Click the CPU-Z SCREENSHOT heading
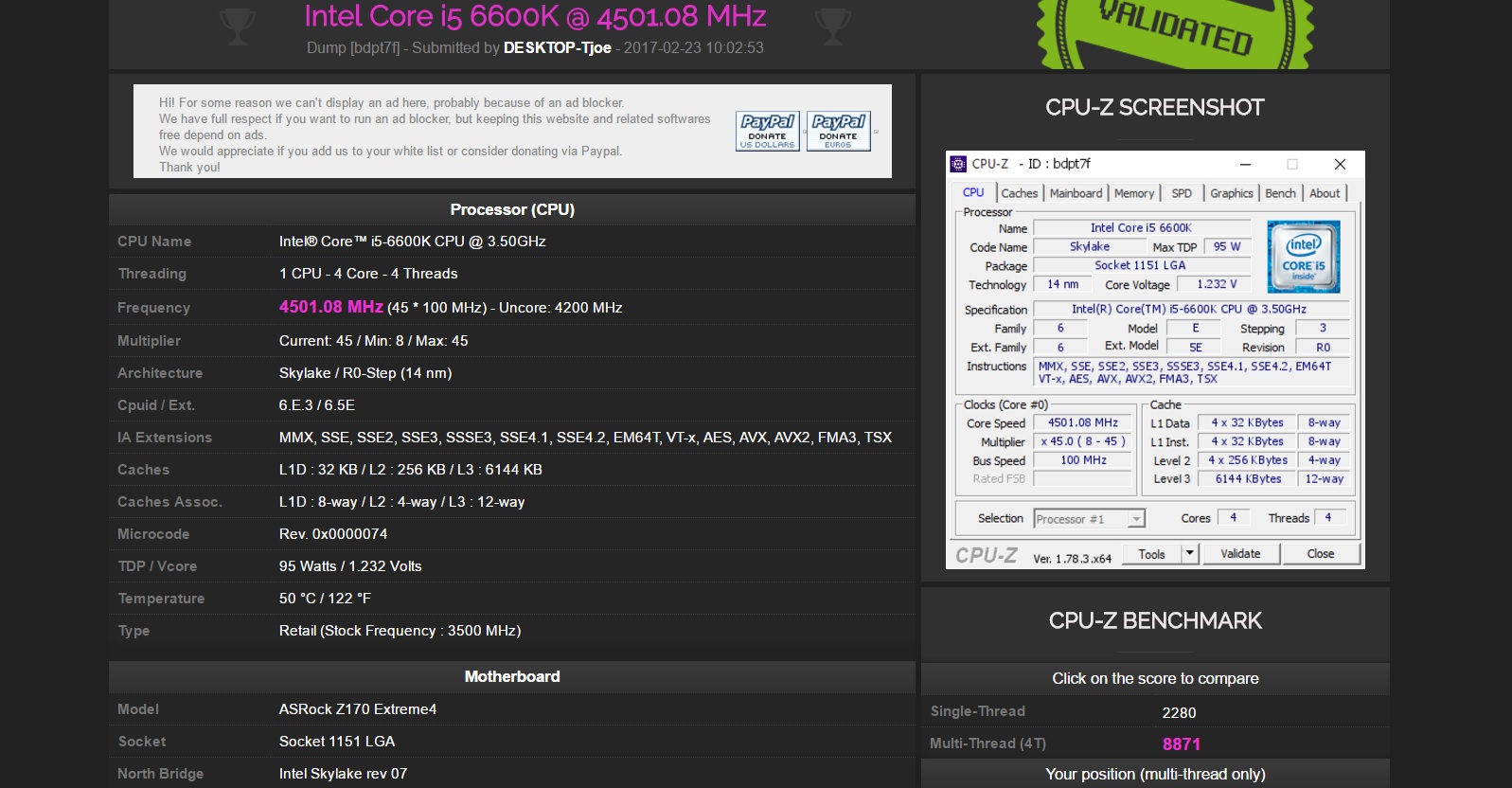Image resolution: width=1512 pixels, height=788 pixels. pyautogui.click(x=1155, y=107)
